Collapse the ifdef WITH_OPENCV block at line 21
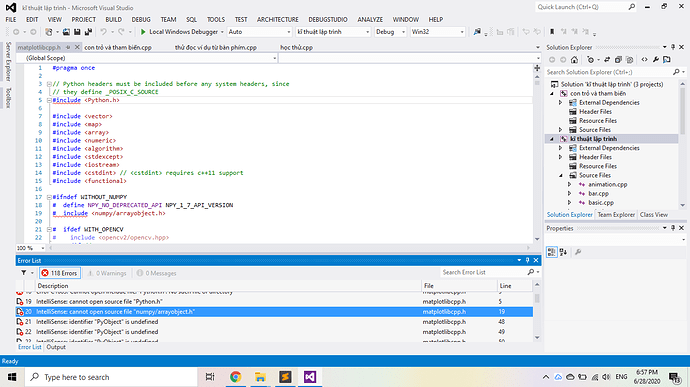 49,229
